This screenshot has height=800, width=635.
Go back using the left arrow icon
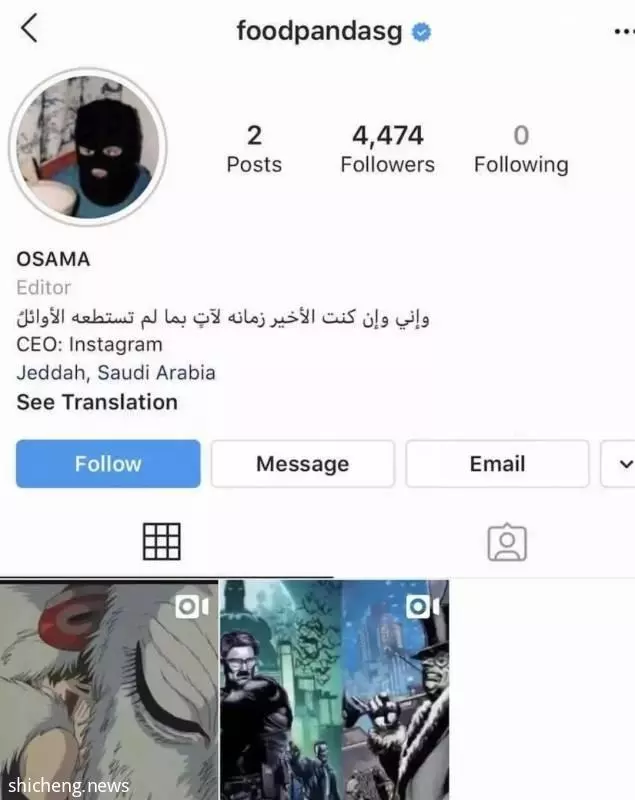point(29,28)
